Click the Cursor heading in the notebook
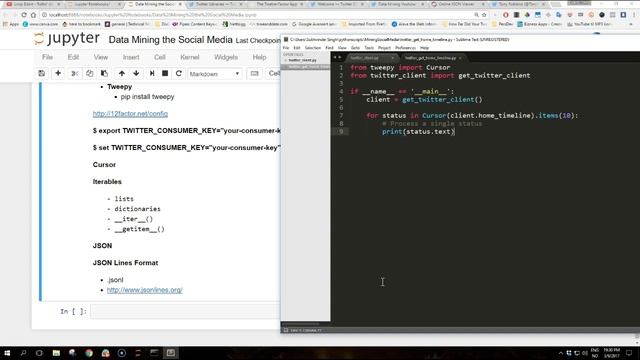 [x=104, y=164]
